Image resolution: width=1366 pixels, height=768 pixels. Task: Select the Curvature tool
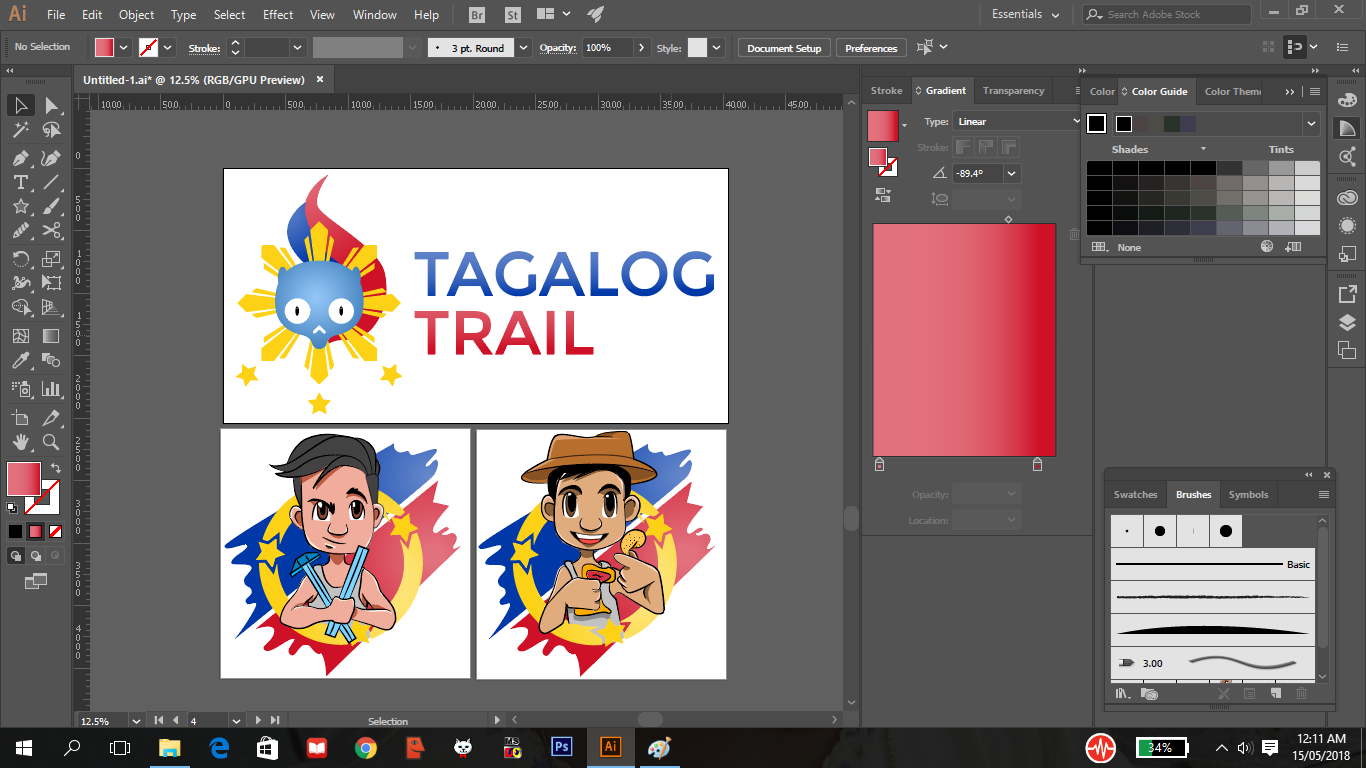point(51,157)
